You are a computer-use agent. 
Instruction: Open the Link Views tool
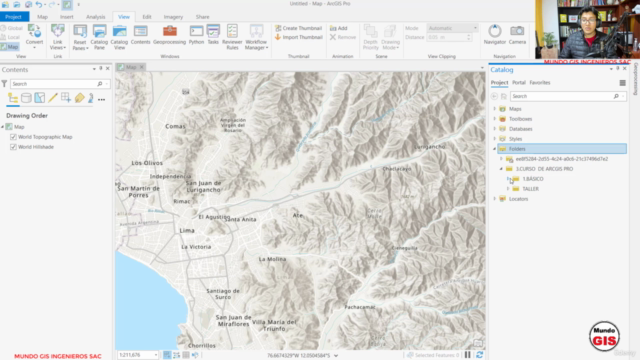(x=58, y=36)
